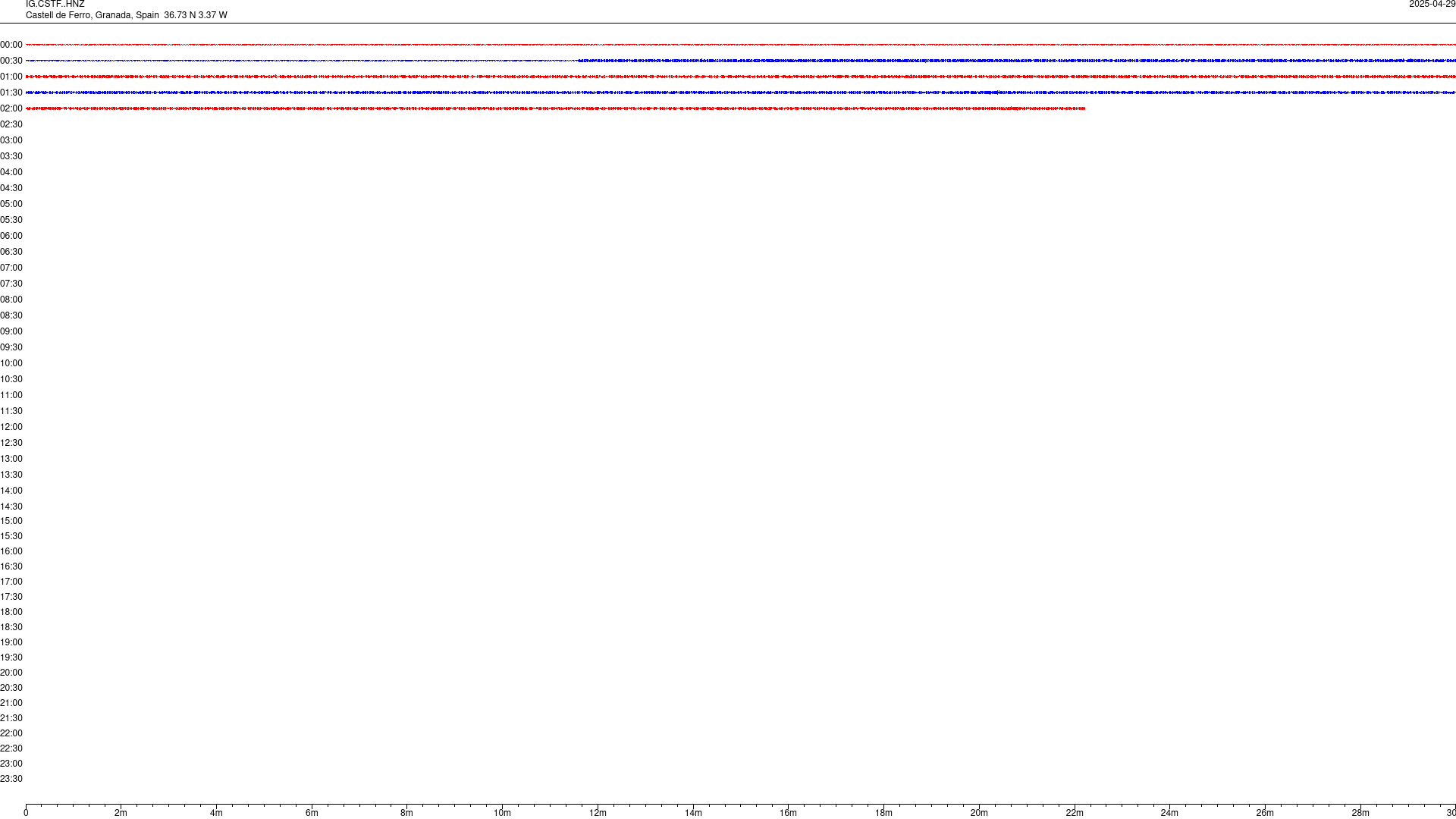Click the 00:00 row time label
Image resolution: width=1456 pixels, height=819 pixels.
click(x=11, y=45)
